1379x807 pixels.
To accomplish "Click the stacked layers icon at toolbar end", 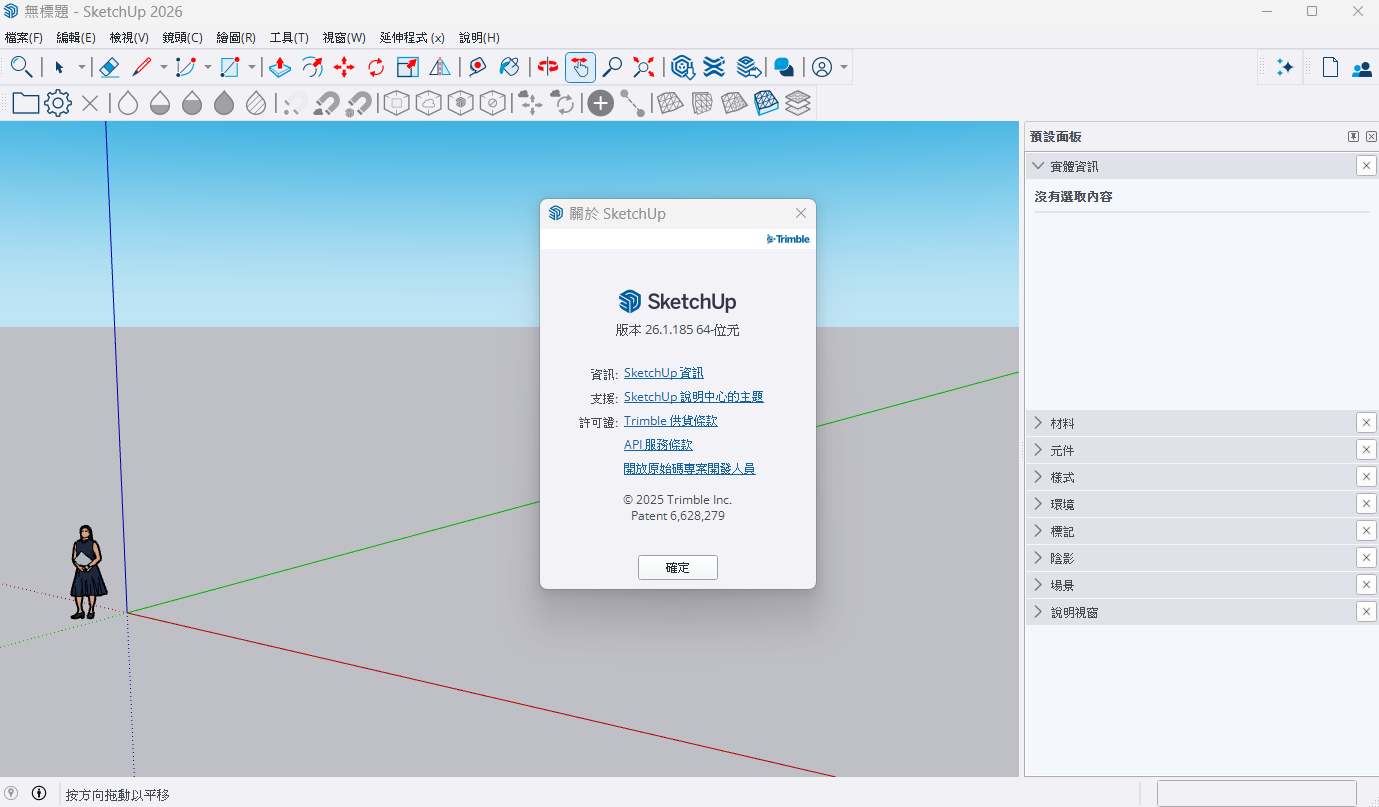I will click(798, 103).
